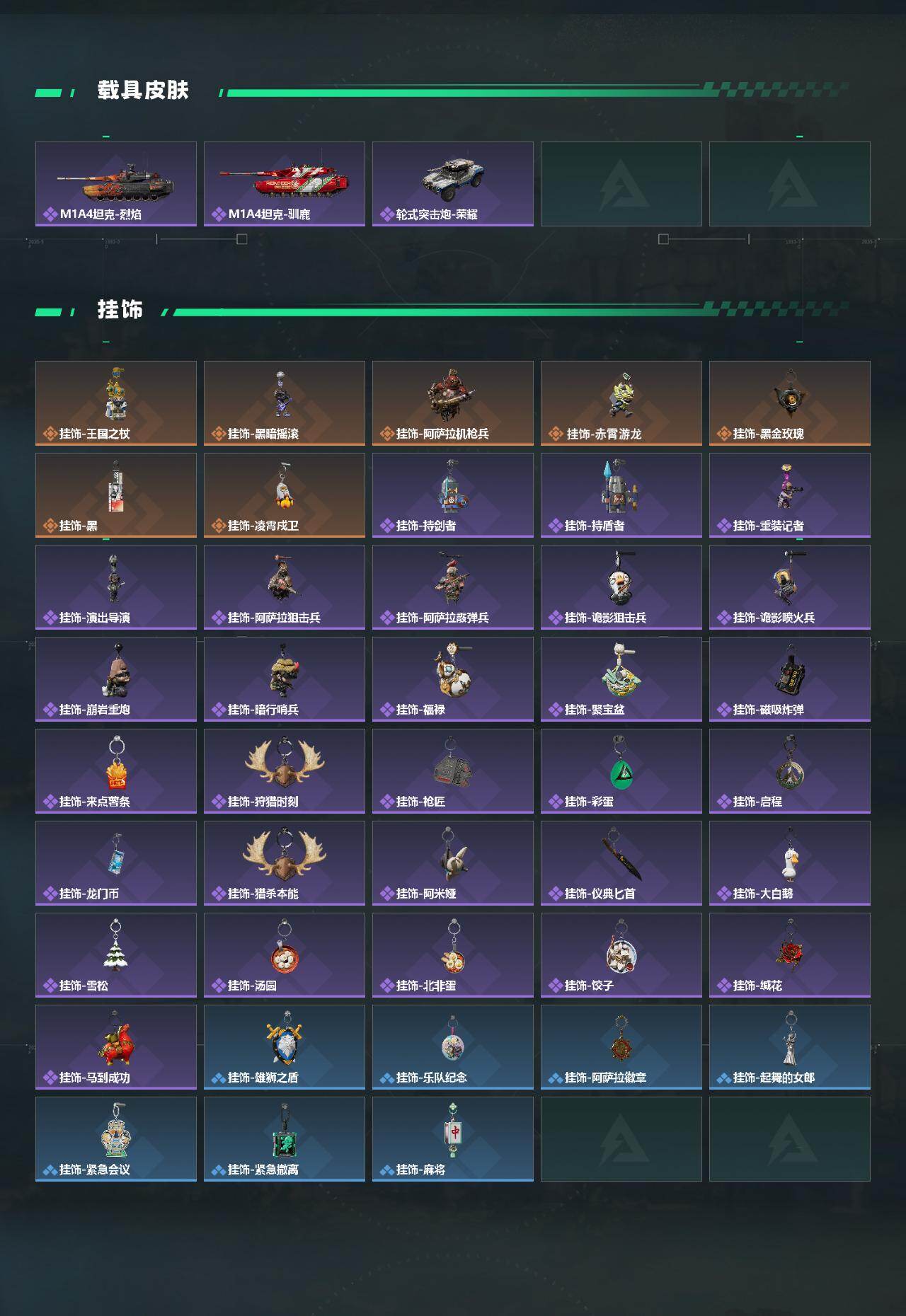
Task: Pick the 挂饰-凌霄戍卫 charm
Action: click(285, 495)
